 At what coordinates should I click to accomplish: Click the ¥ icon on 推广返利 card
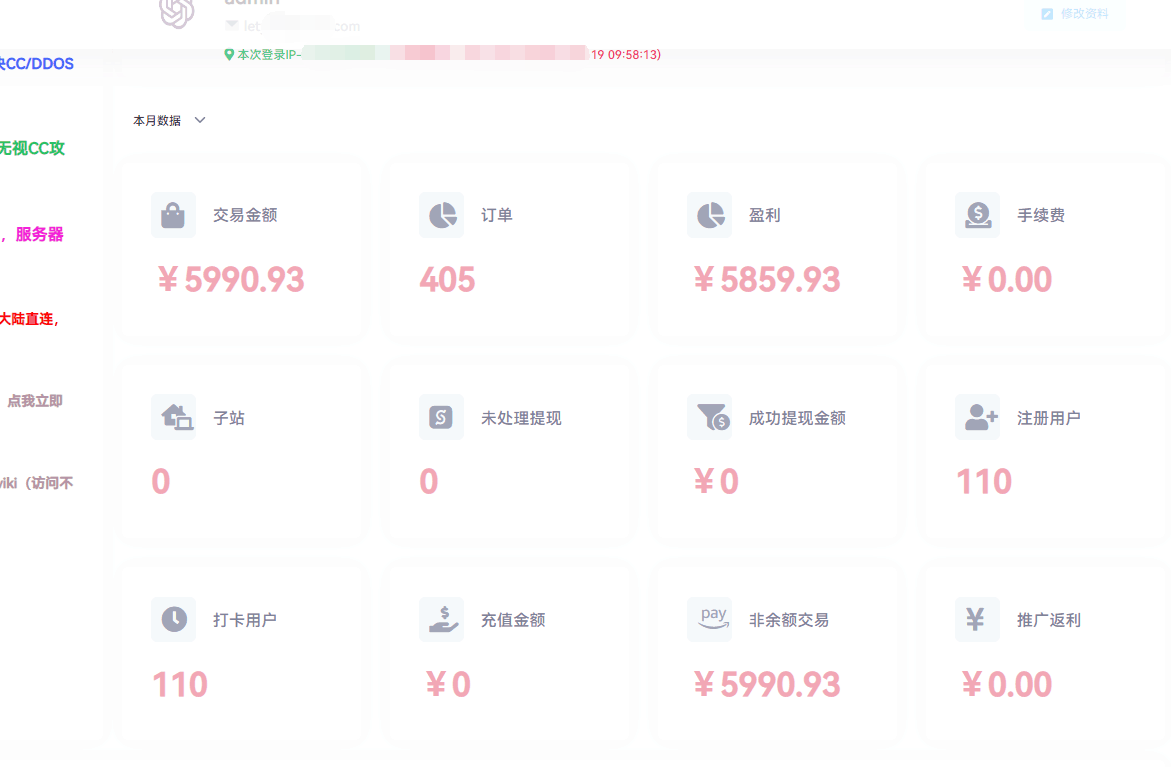(x=977, y=619)
